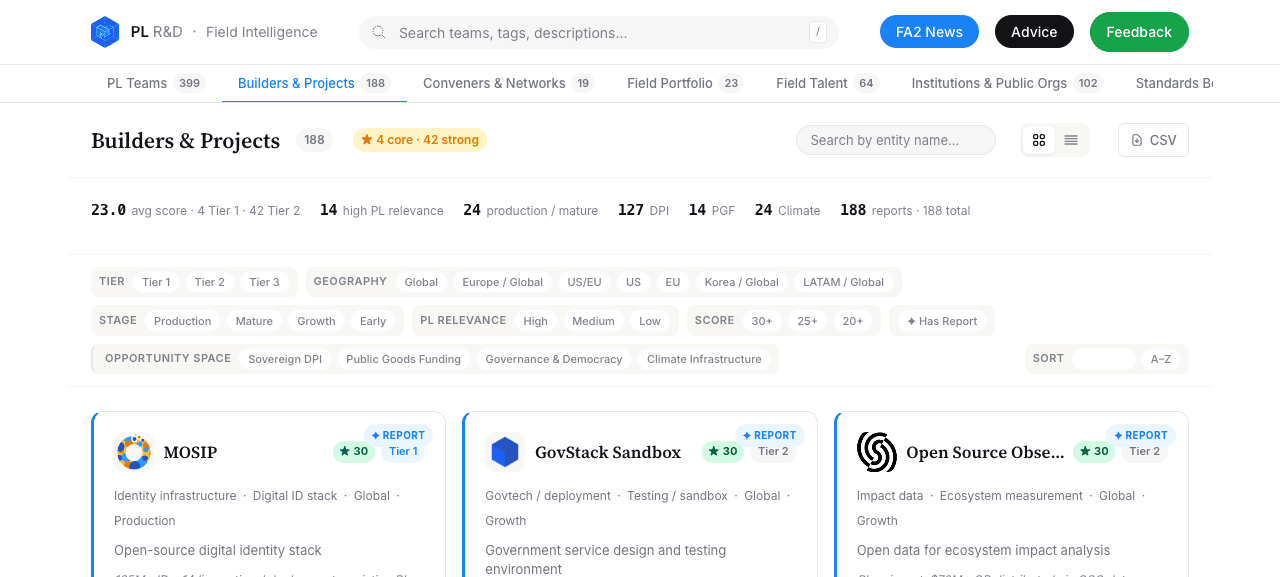Open Institutions & Public Orgs tab
Viewport: 1280px width, 577px height.
coord(1007,83)
